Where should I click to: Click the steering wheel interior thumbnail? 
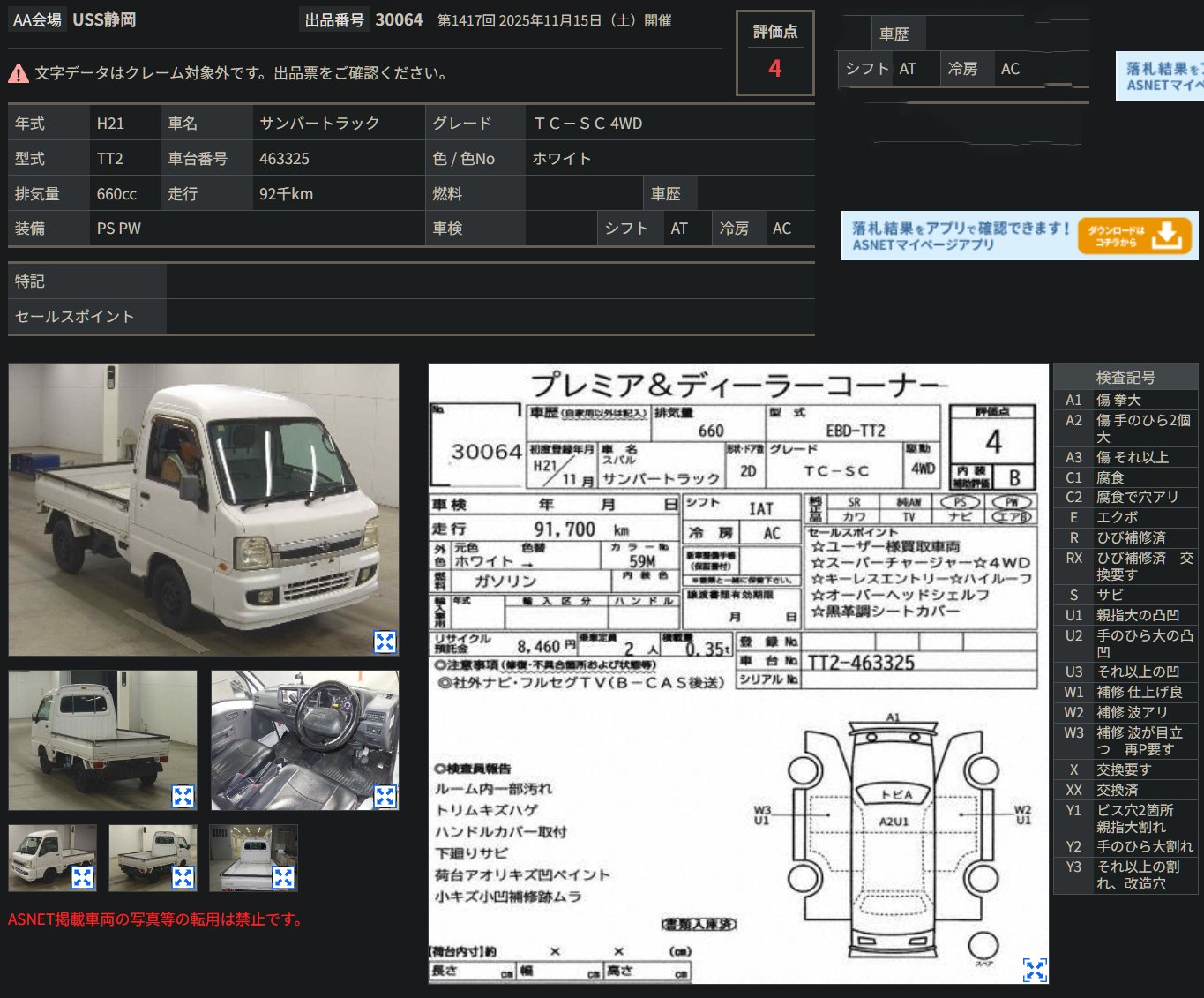coord(304,739)
